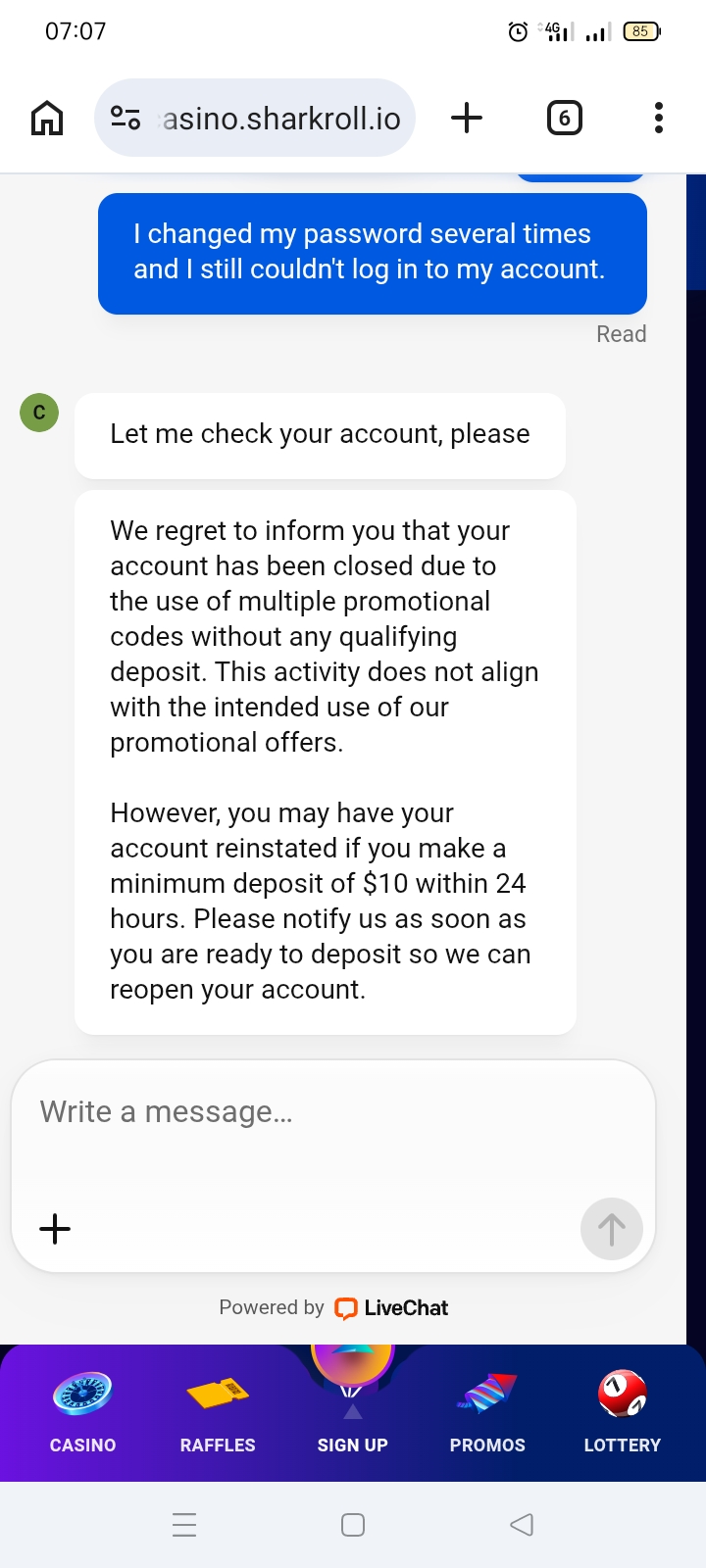706x1568 pixels.
Task: Click the sharkroll.io address bar
Action: 281,119
